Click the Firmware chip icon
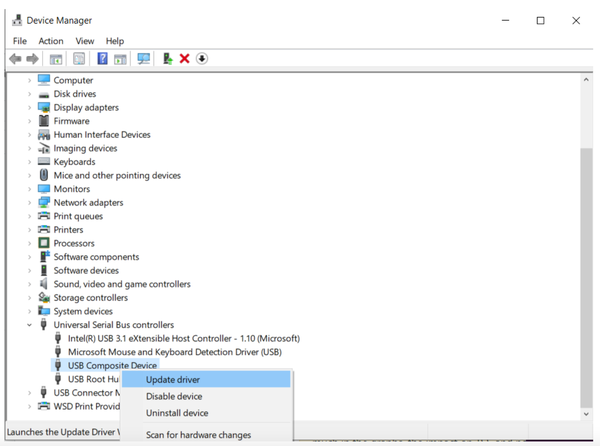The height and width of the screenshot is (446, 600). [44, 121]
